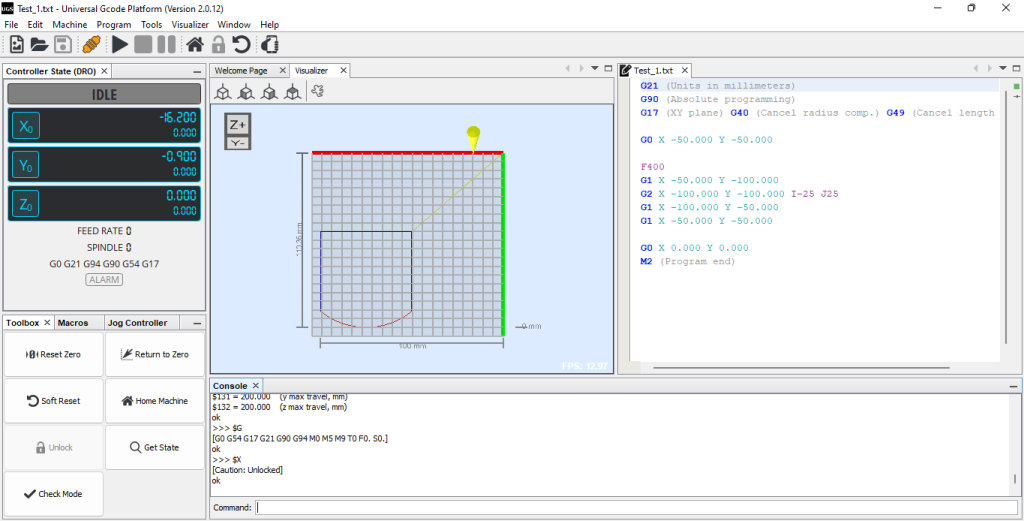Image resolution: width=1024 pixels, height=521 pixels.
Task: Select the fourth cube view preset icon
Action: coord(293,93)
